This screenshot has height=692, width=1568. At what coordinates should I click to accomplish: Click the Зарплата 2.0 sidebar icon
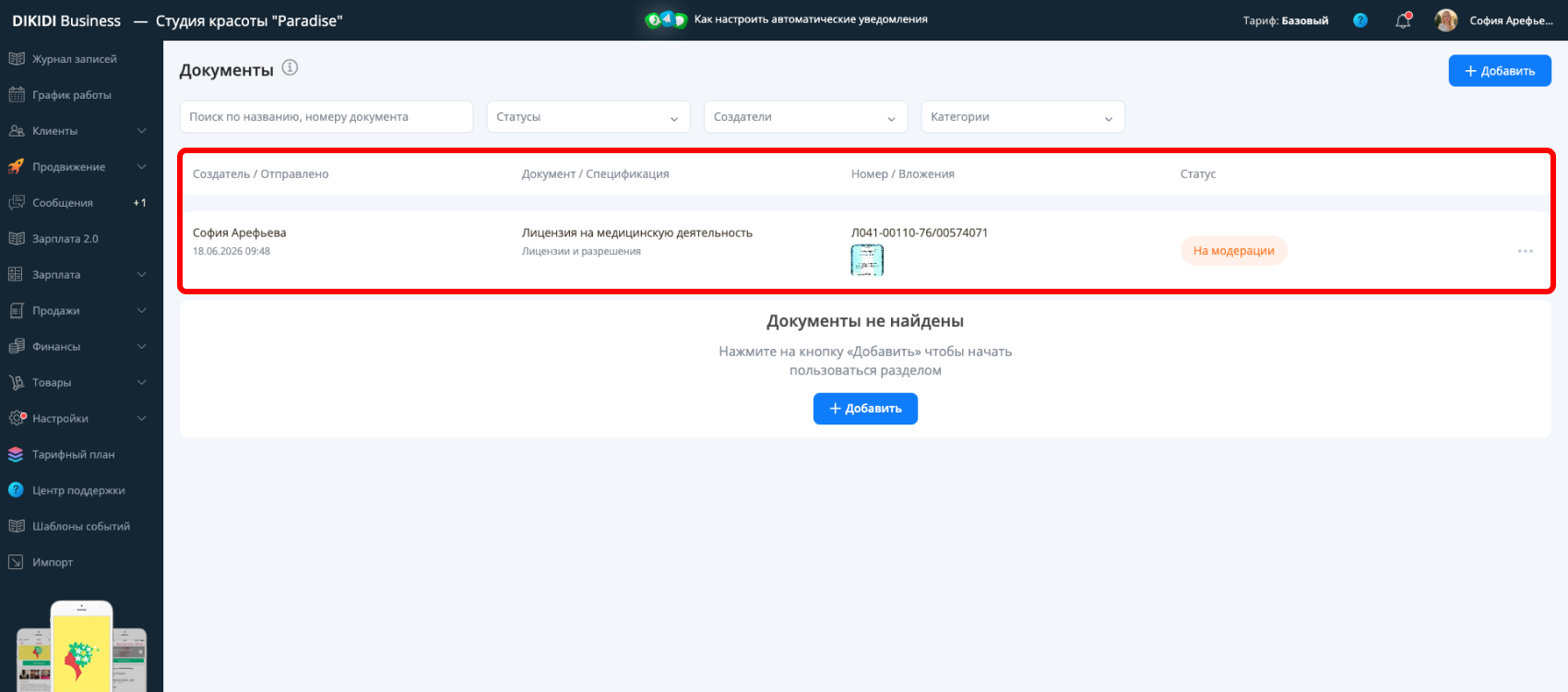[x=16, y=239]
